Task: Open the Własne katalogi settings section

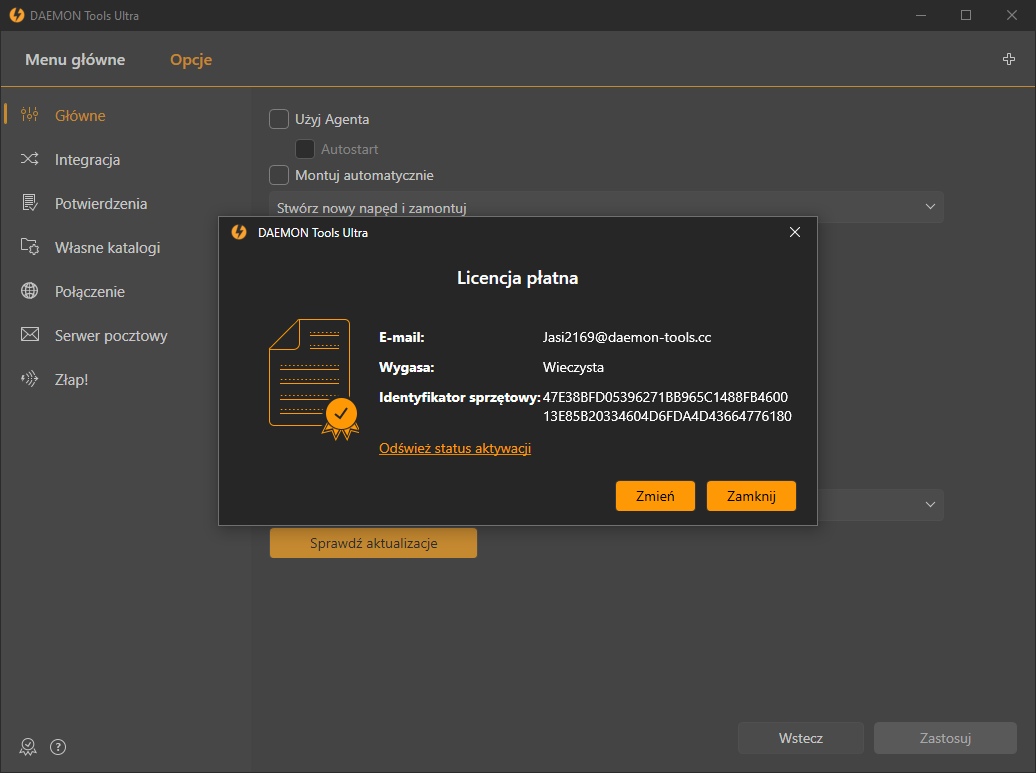Action: (x=108, y=248)
